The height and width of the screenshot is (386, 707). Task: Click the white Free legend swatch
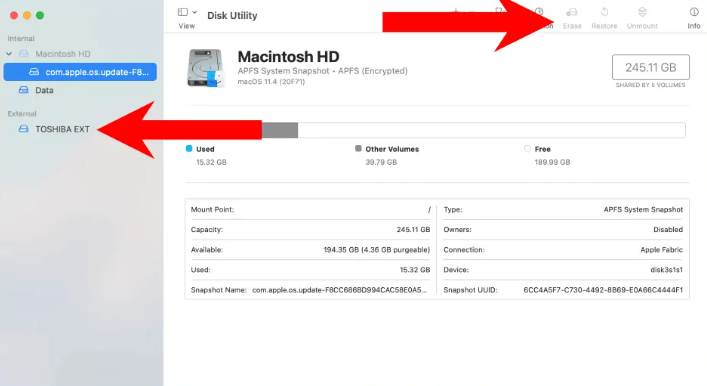527,148
